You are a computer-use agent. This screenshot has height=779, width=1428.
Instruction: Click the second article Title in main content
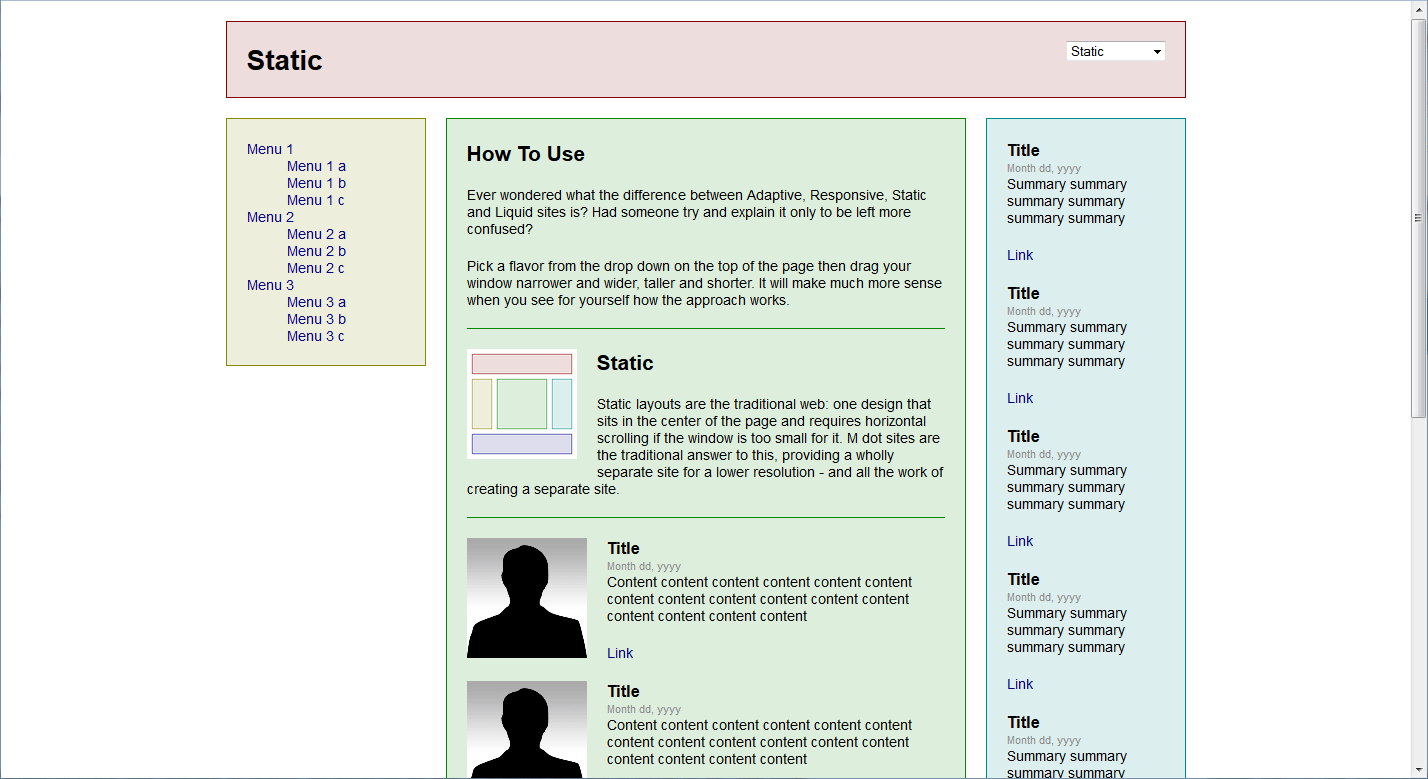coord(623,691)
